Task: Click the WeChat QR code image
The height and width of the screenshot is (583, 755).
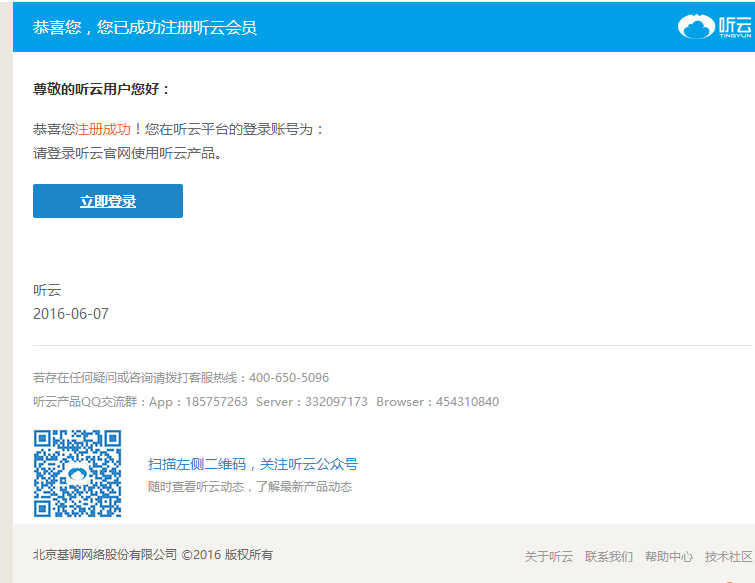Action: click(x=77, y=474)
